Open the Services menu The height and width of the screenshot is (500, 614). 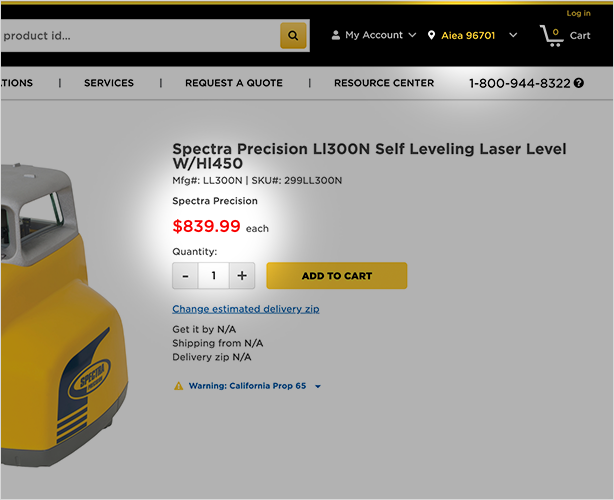pos(109,83)
